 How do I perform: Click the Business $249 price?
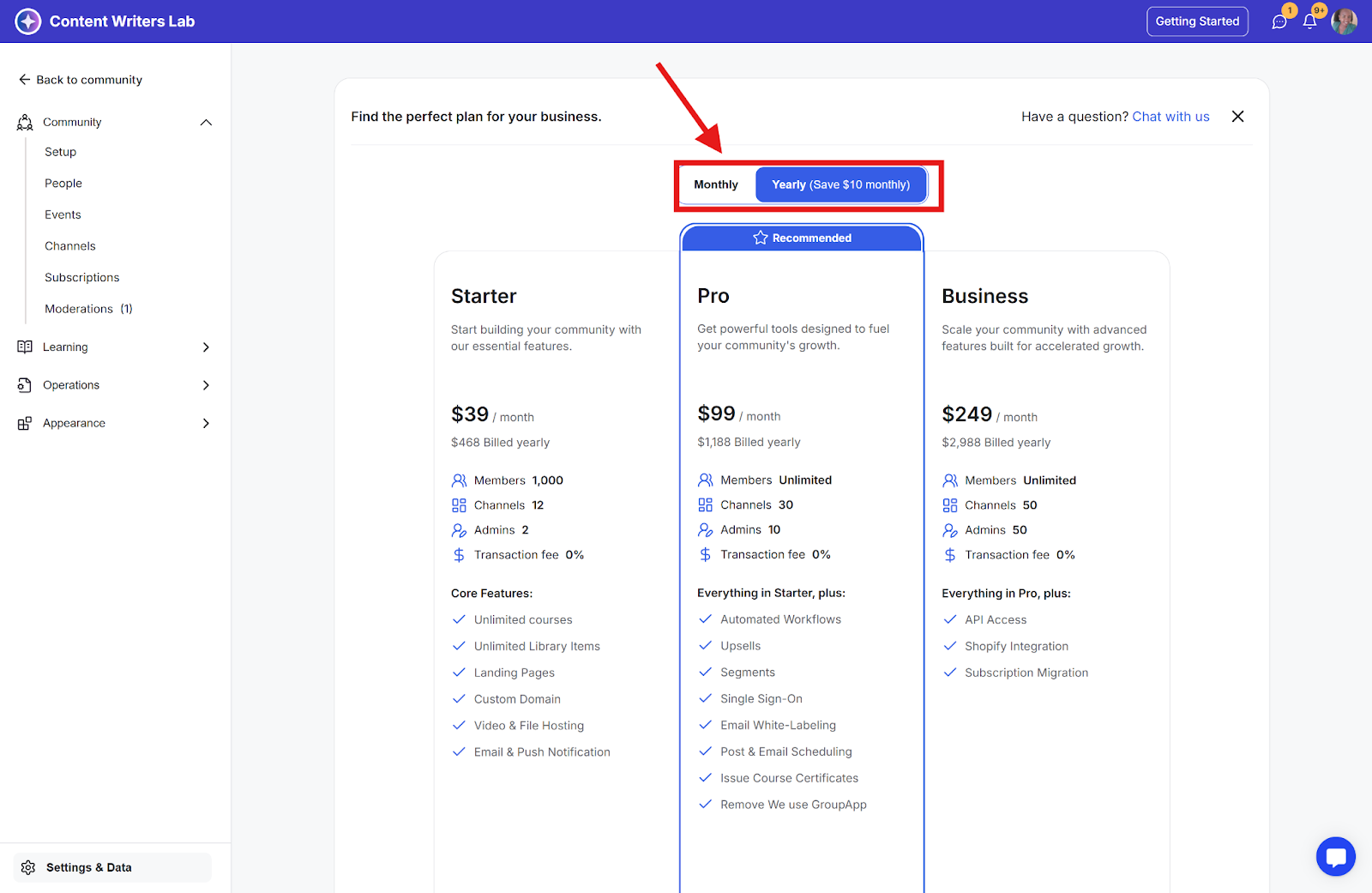coord(966,414)
